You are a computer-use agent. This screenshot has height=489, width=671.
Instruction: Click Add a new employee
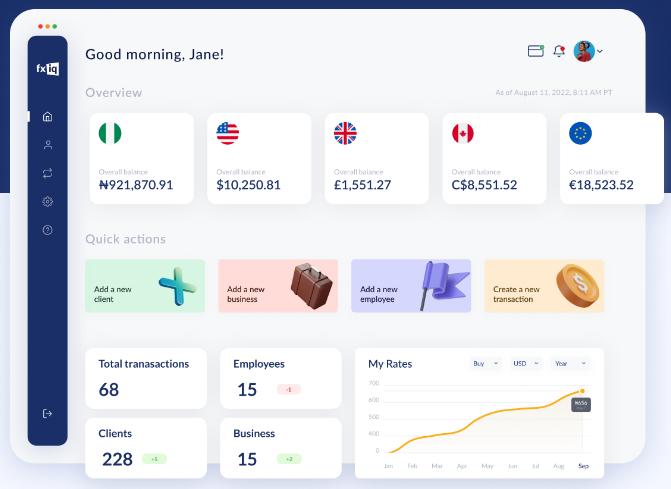(411, 286)
